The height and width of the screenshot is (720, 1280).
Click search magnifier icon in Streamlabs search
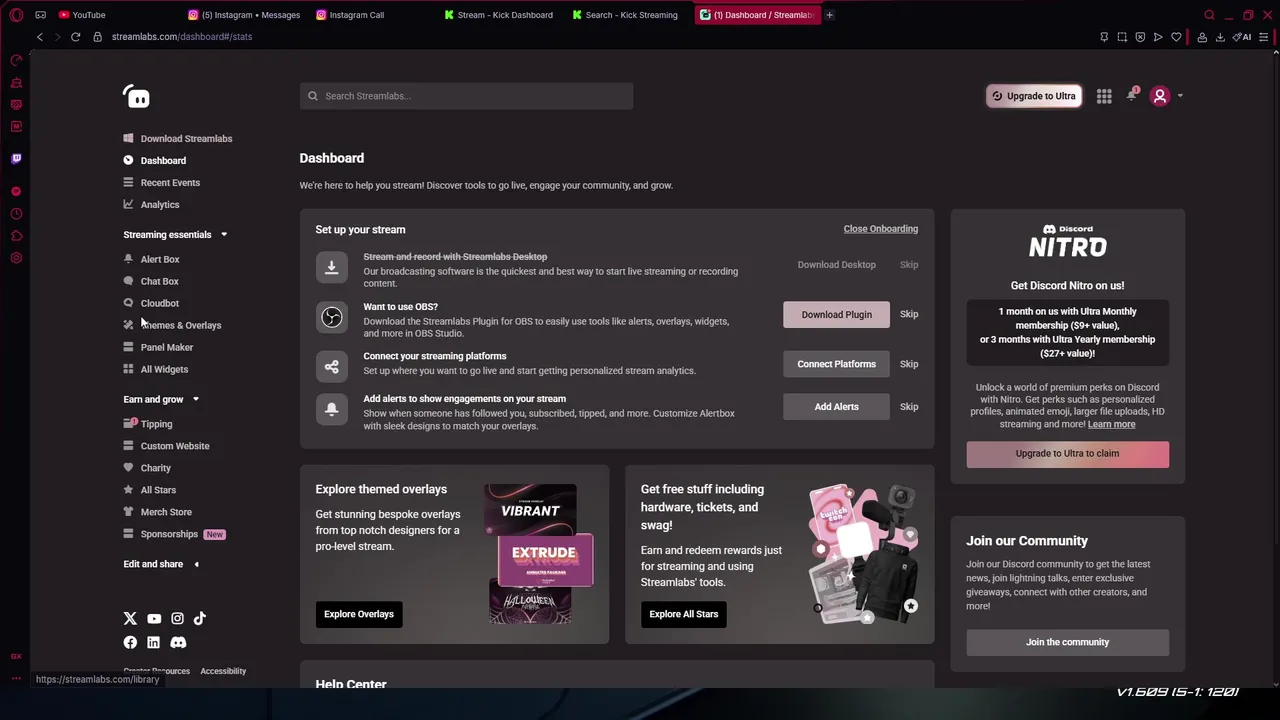(313, 96)
